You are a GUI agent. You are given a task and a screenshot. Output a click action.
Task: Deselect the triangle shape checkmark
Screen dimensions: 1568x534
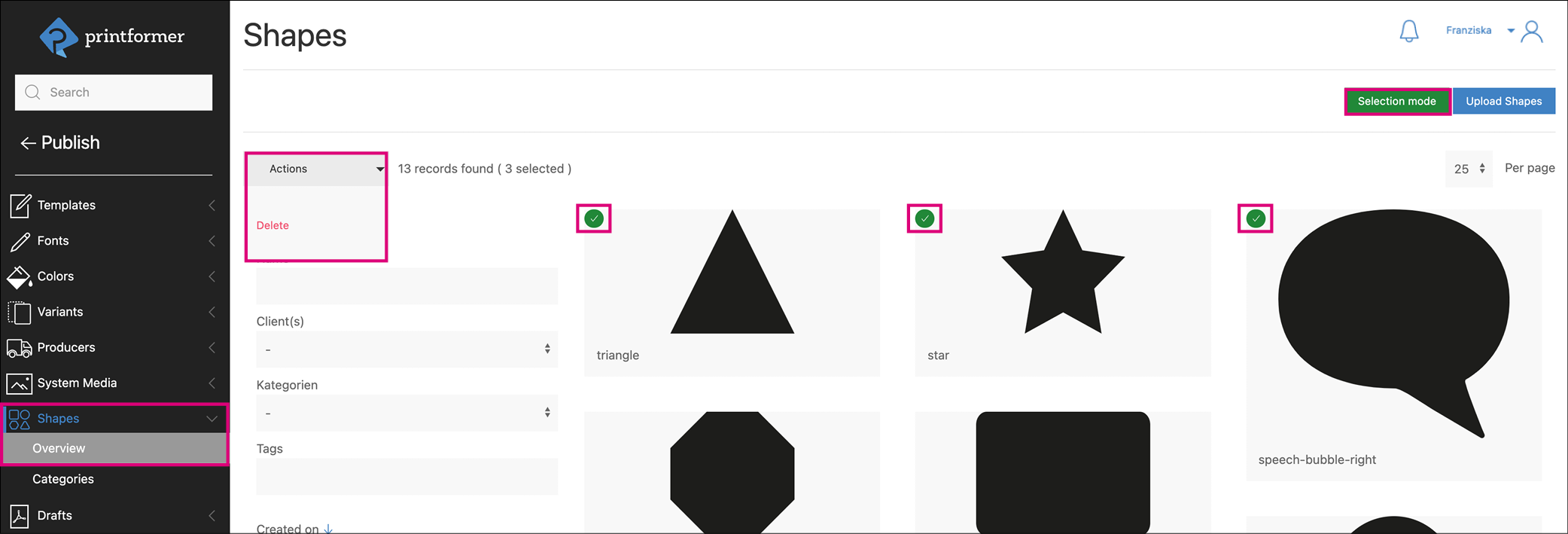pos(594,218)
